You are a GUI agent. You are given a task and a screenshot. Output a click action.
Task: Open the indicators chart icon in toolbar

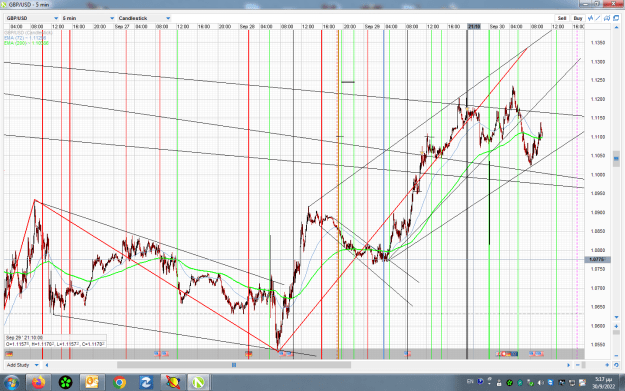pos(590,18)
